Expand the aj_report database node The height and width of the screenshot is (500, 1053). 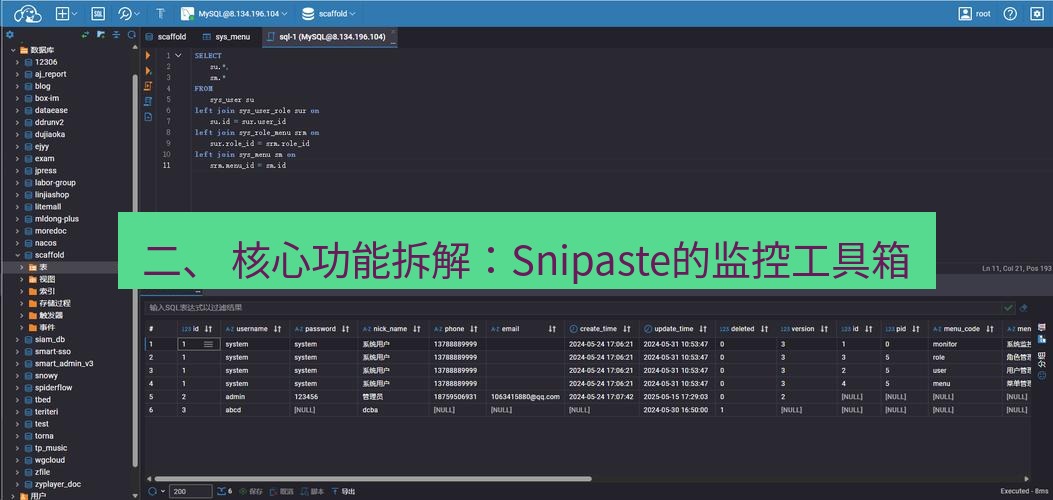(18, 74)
